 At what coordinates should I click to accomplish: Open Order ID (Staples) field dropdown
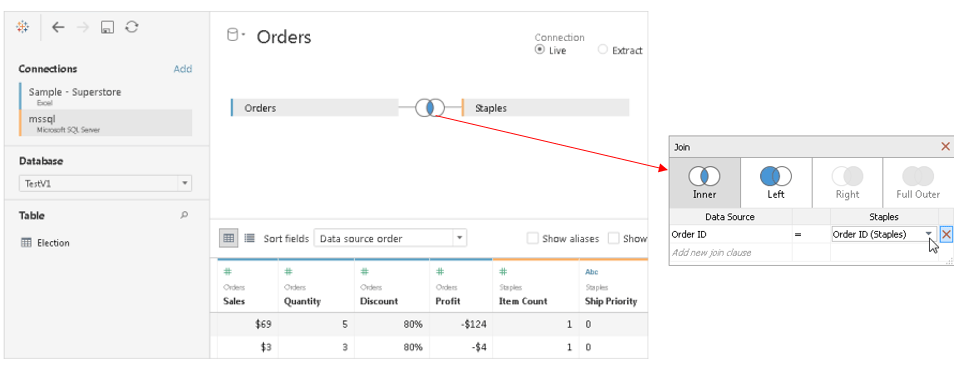point(884,234)
